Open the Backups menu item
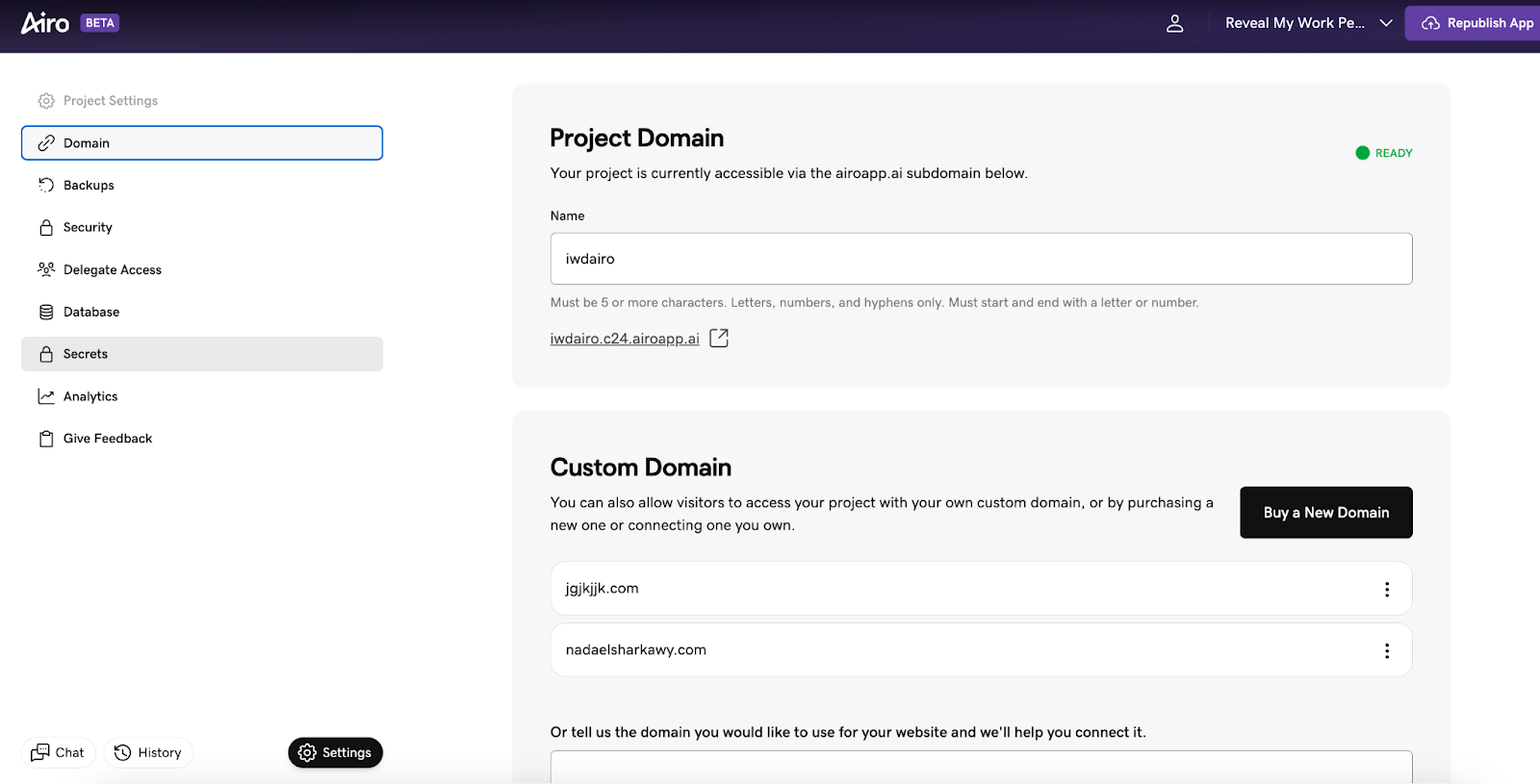This screenshot has width=1540, height=784. pyautogui.click(x=202, y=186)
